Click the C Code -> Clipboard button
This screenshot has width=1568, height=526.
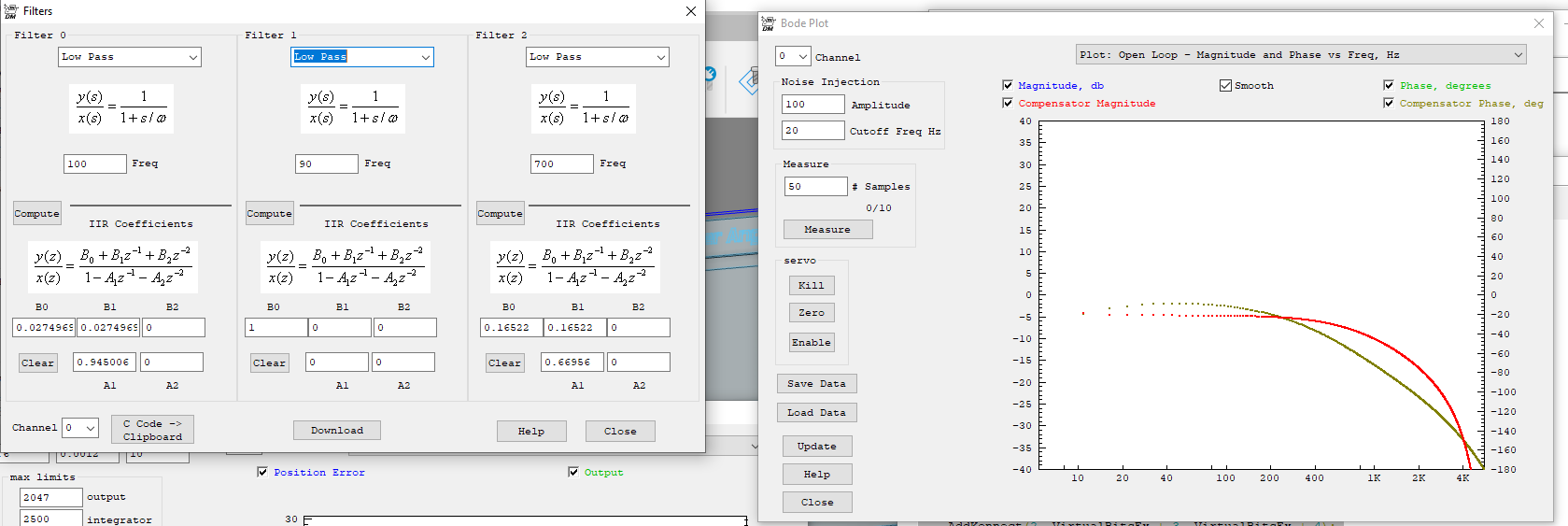[x=152, y=430]
